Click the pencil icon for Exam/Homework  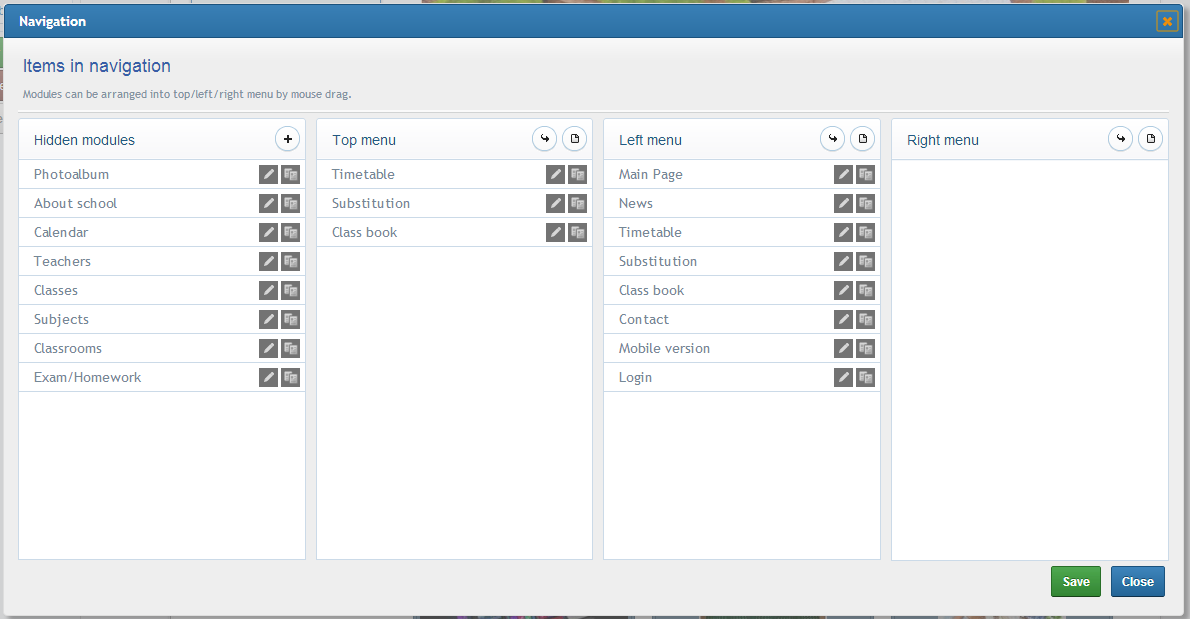click(268, 377)
